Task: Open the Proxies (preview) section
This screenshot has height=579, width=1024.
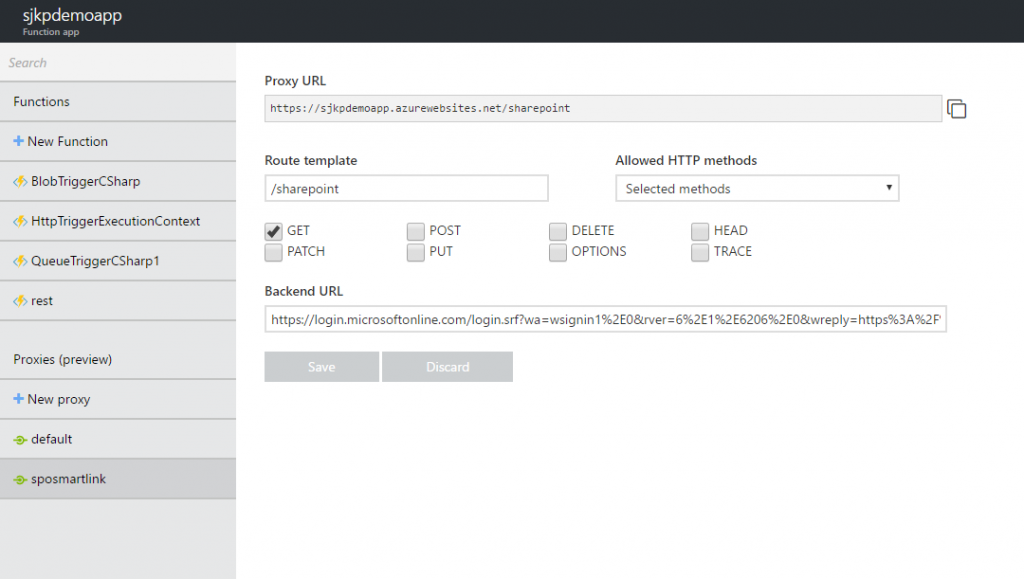Action: click(x=62, y=359)
